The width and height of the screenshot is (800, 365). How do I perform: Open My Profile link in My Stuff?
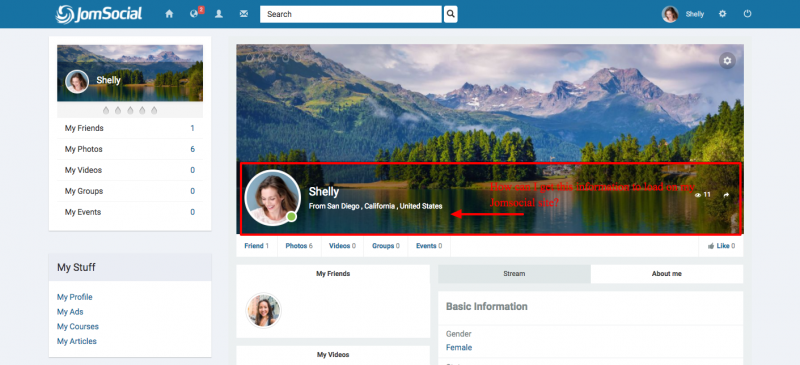[x=74, y=297]
